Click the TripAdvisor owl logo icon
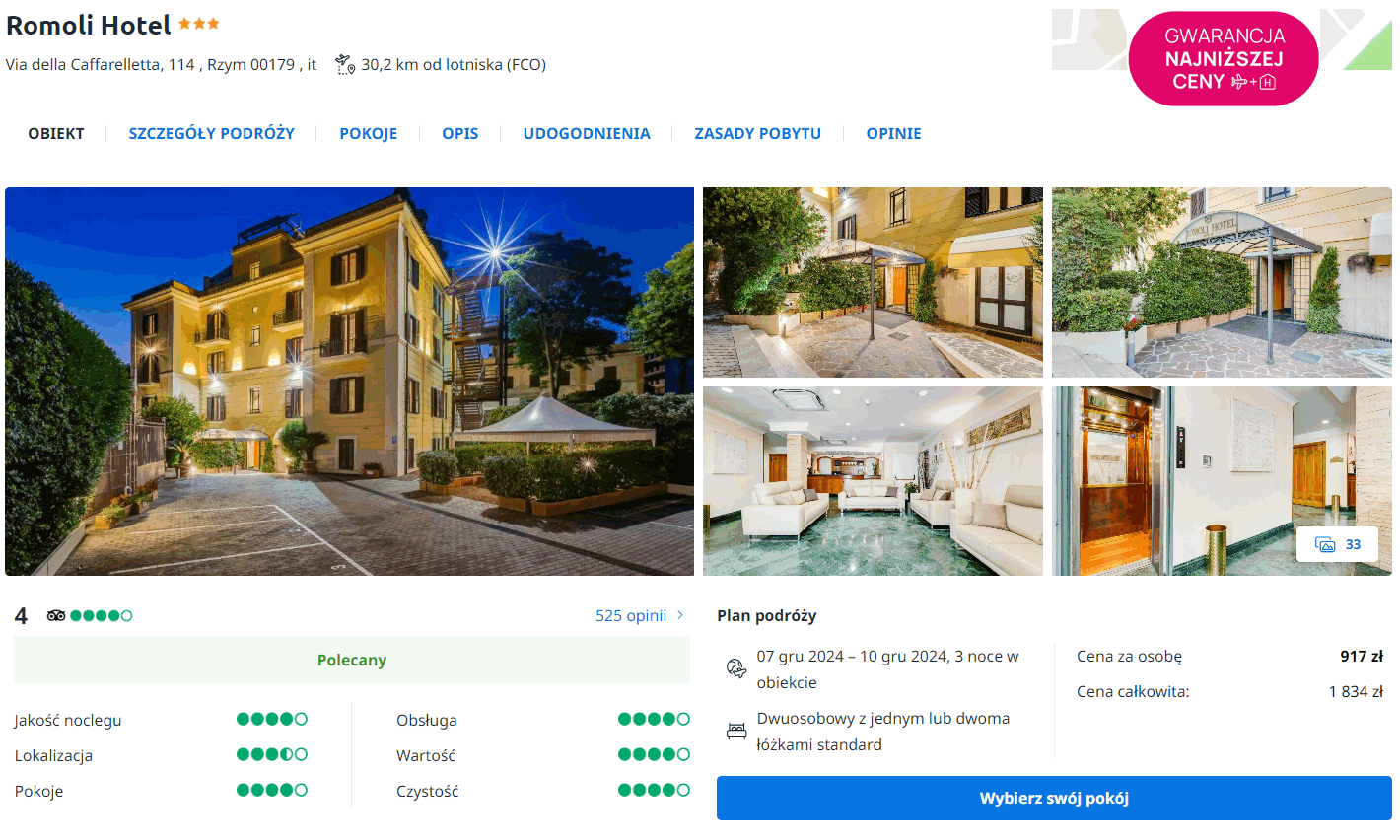Screen dimensions: 1400x840 (x=56, y=616)
